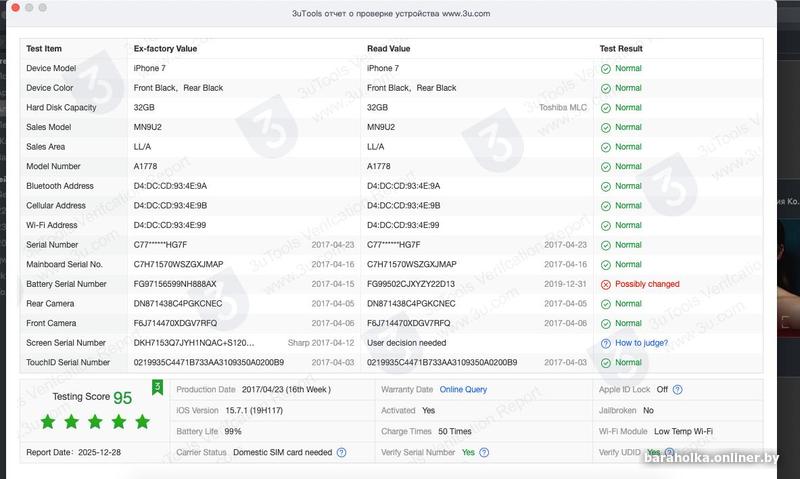Screen dimensions: 800x479
Task: Click the 'Ex-factory Value' column header
Action: 165,48
